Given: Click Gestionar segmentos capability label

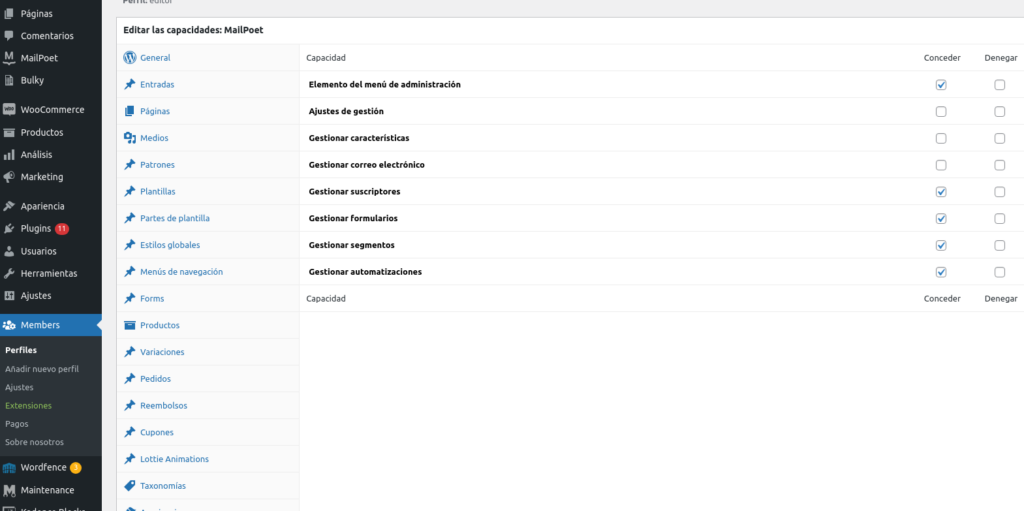Looking at the screenshot, I should click(x=351, y=245).
